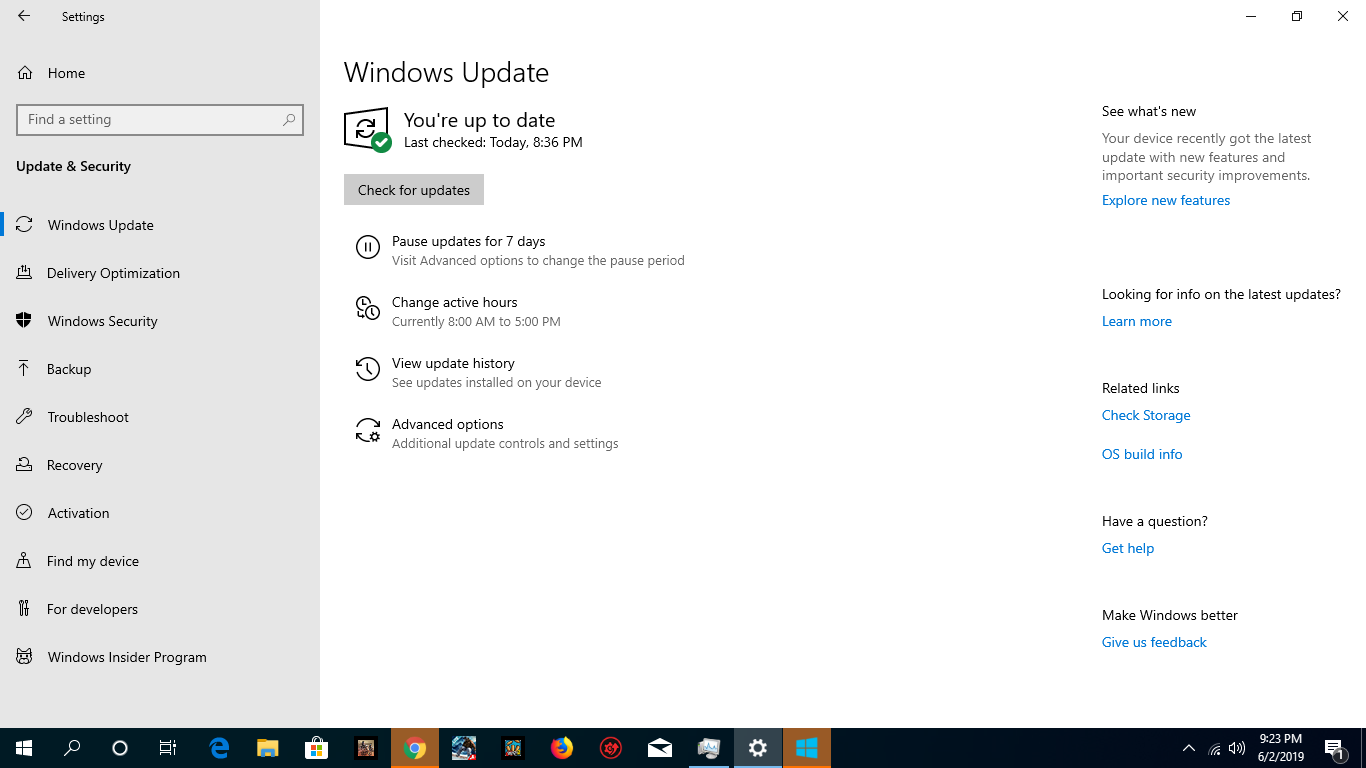
Task: Open Task View on the taskbar
Action: (168, 748)
